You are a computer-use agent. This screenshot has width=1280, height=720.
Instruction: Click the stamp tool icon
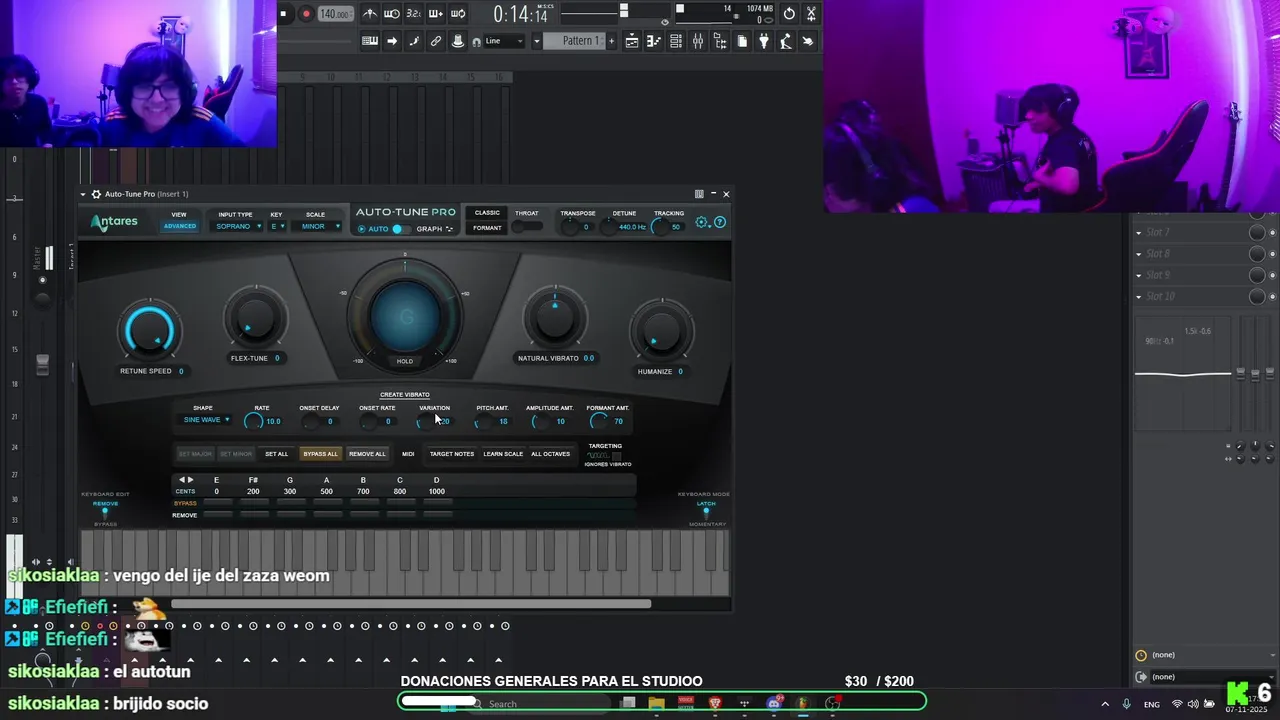458,41
